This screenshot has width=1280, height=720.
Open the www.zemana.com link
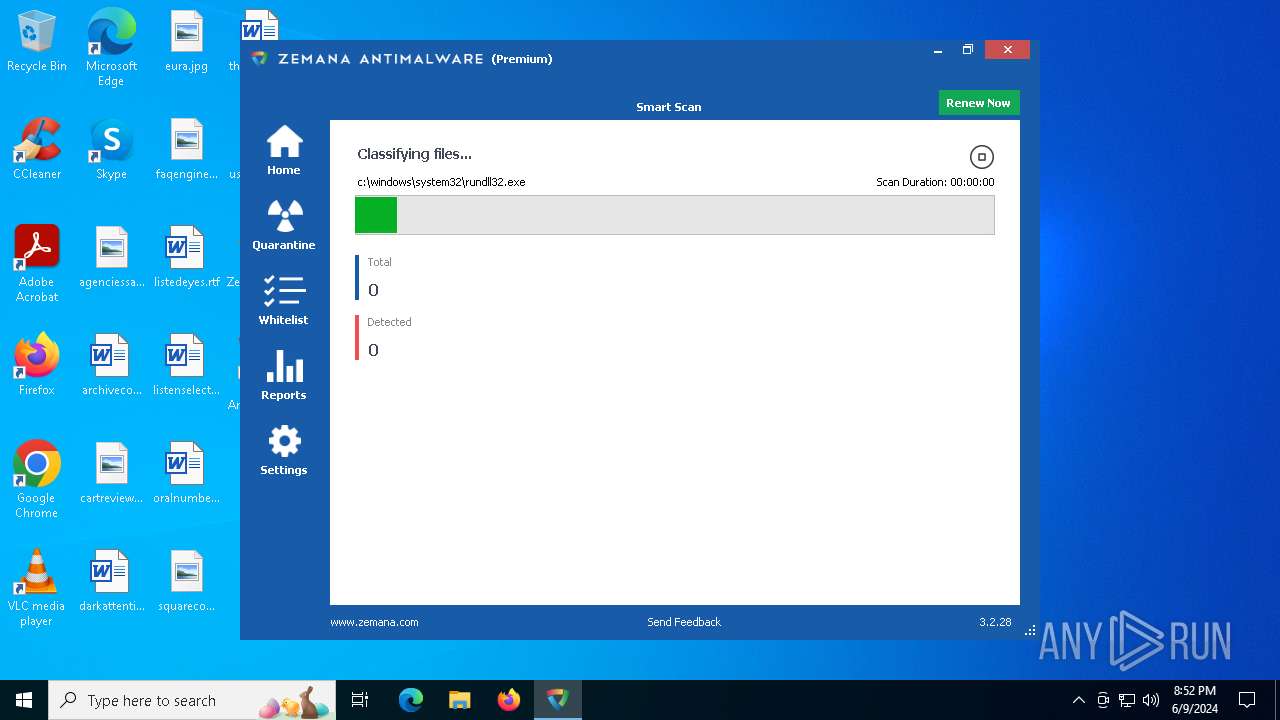(x=374, y=622)
